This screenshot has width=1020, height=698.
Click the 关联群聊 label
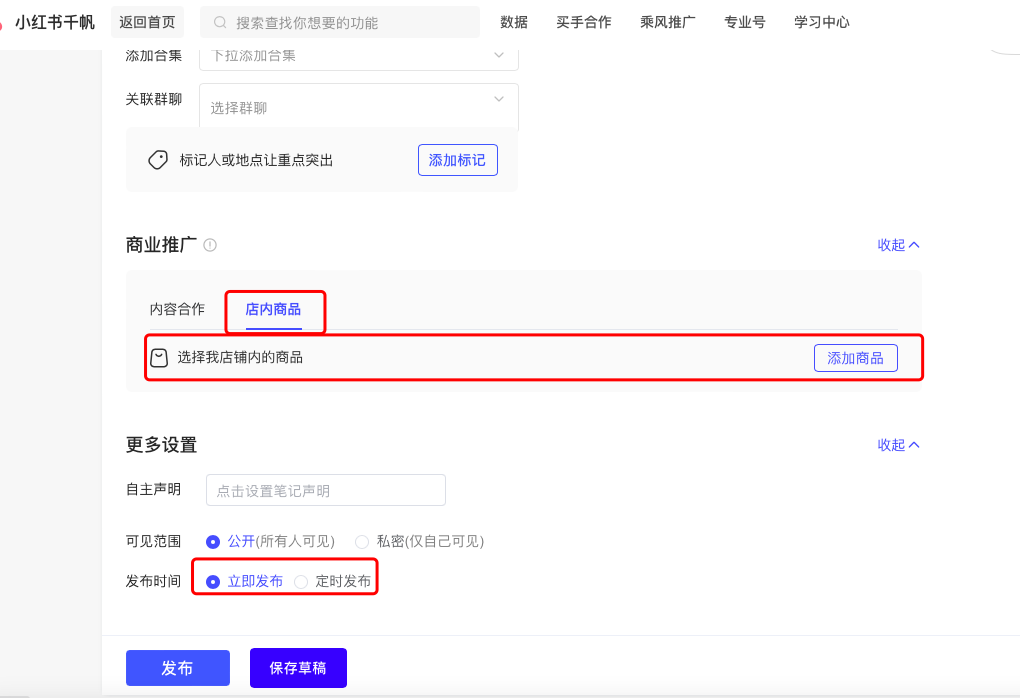pos(154,99)
